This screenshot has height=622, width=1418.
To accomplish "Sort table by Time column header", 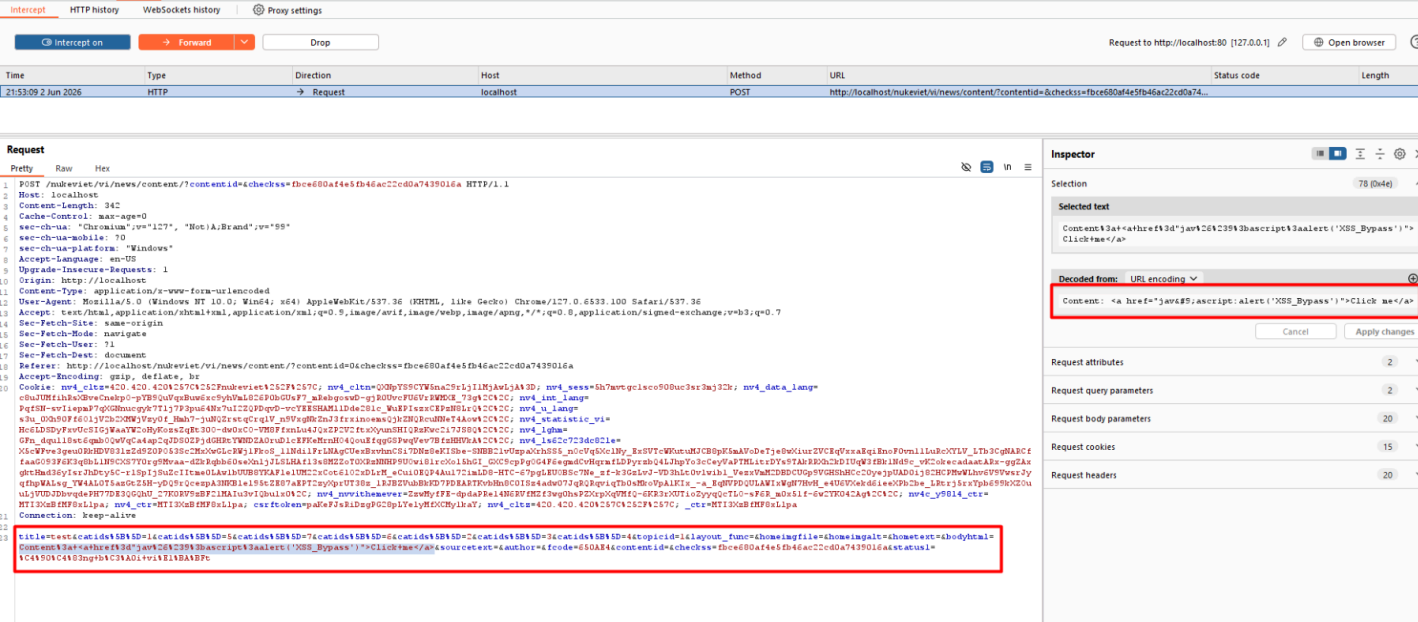I will (x=72, y=75).
